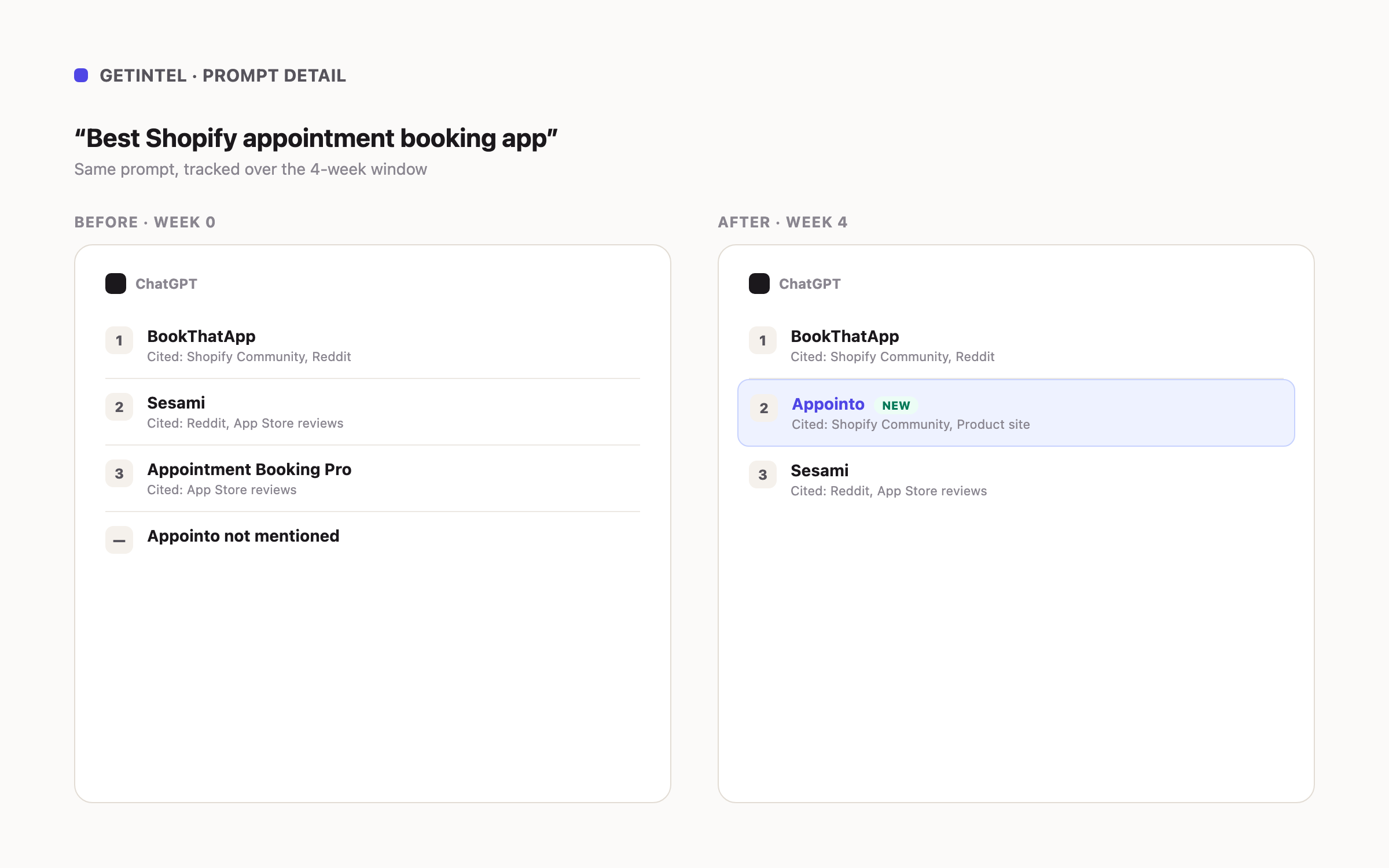Image resolution: width=1389 pixels, height=868 pixels.
Task: Click the green NEW badge next to Appointo
Action: click(x=896, y=406)
